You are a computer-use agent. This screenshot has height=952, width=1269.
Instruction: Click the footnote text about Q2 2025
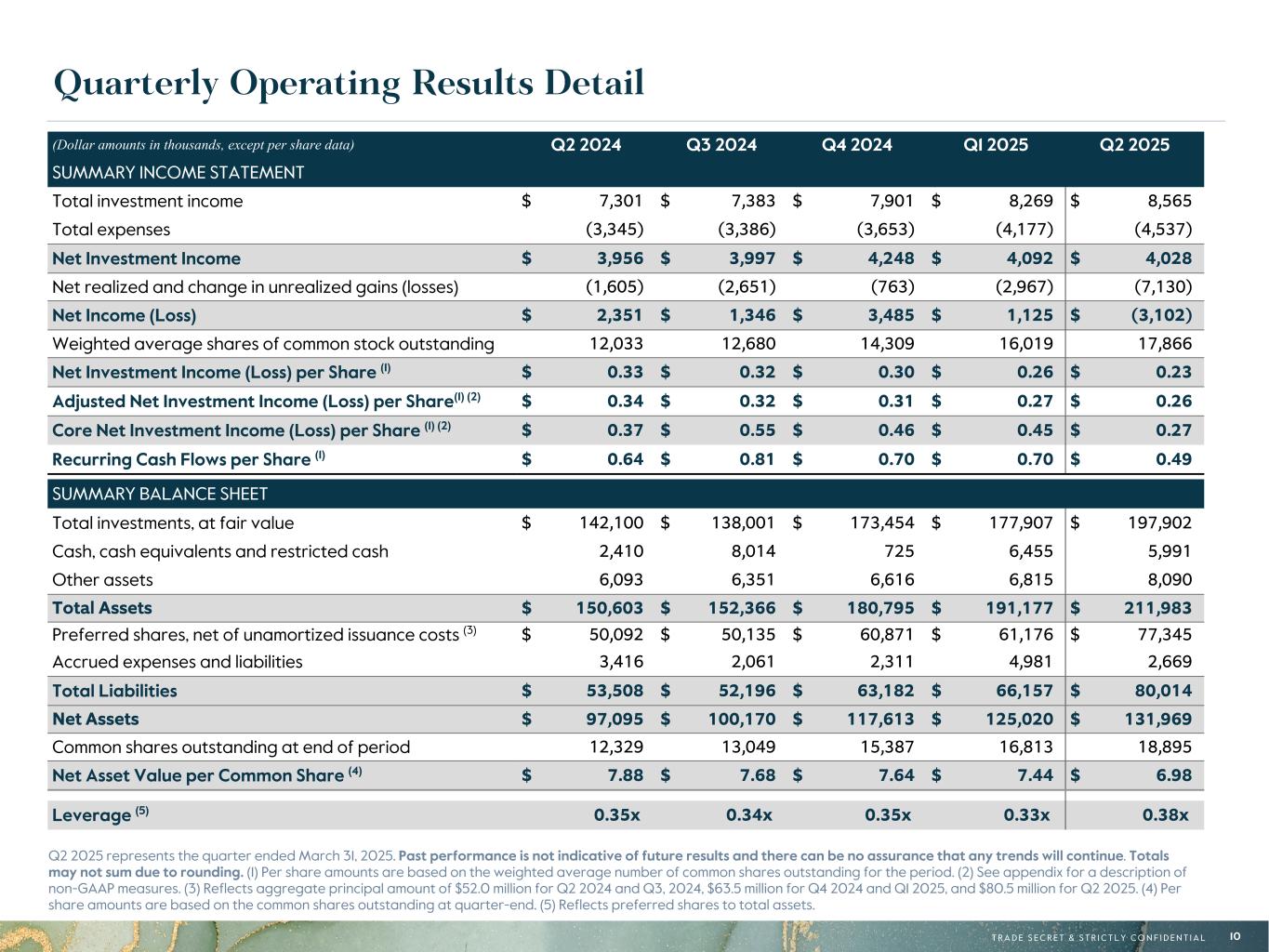(x=617, y=879)
